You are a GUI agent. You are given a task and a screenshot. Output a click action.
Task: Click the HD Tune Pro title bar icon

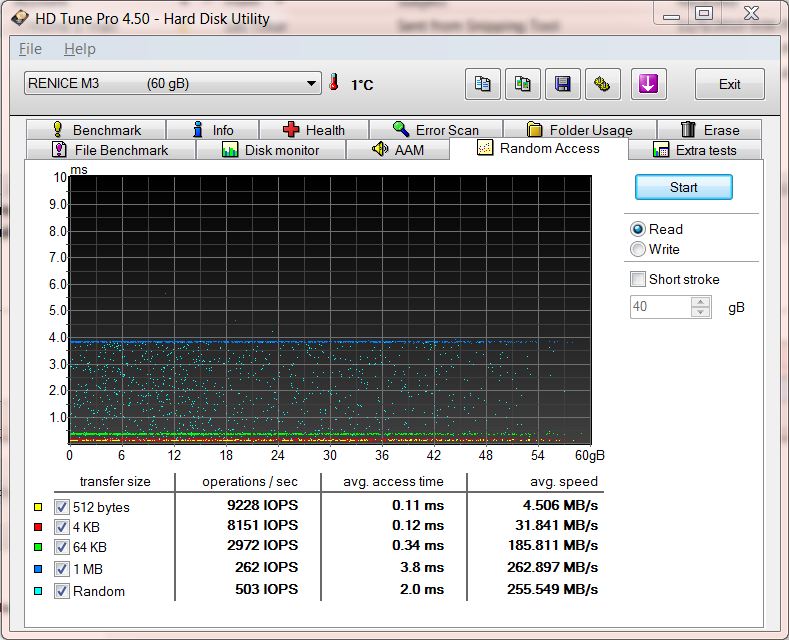20,18
